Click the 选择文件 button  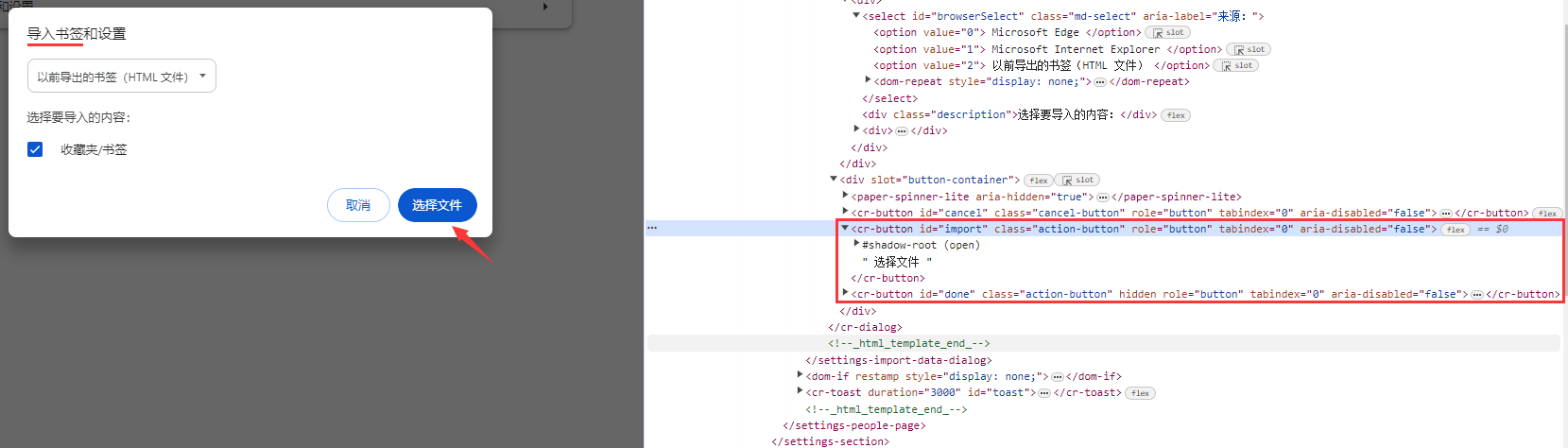(437, 205)
